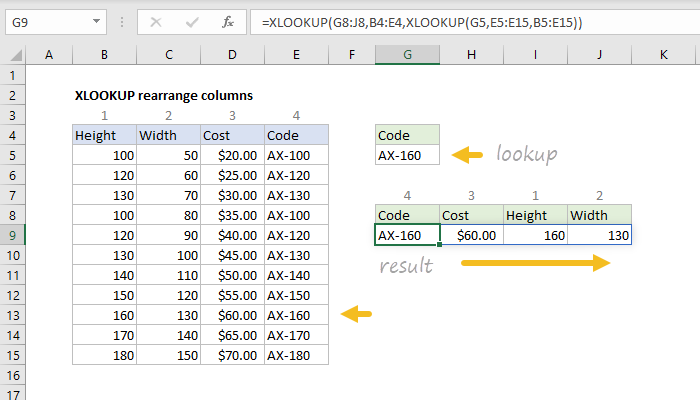Select the title cell XLOOKUP rearrange columns
The height and width of the screenshot is (400, 700).
pos(164,95)
